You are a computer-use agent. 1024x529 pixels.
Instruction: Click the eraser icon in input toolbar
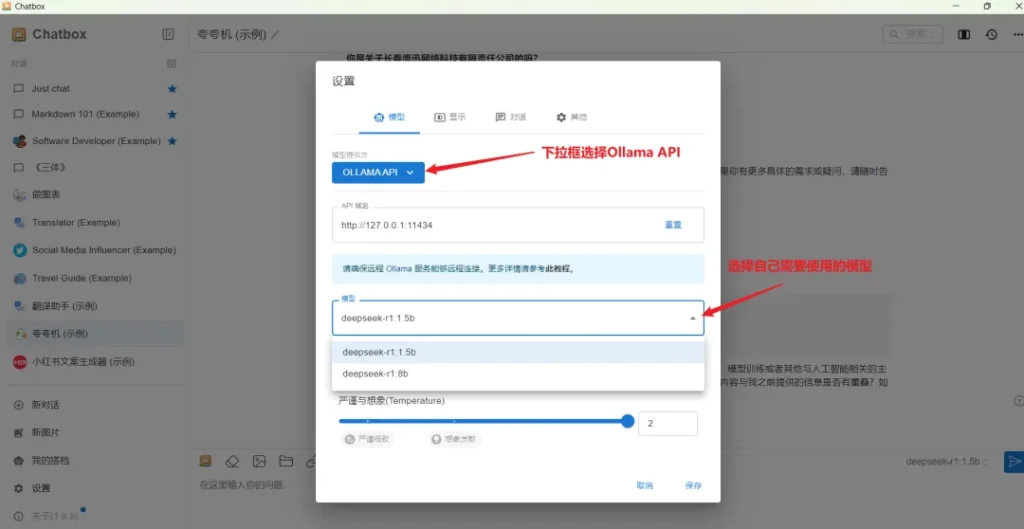point(232,461)
